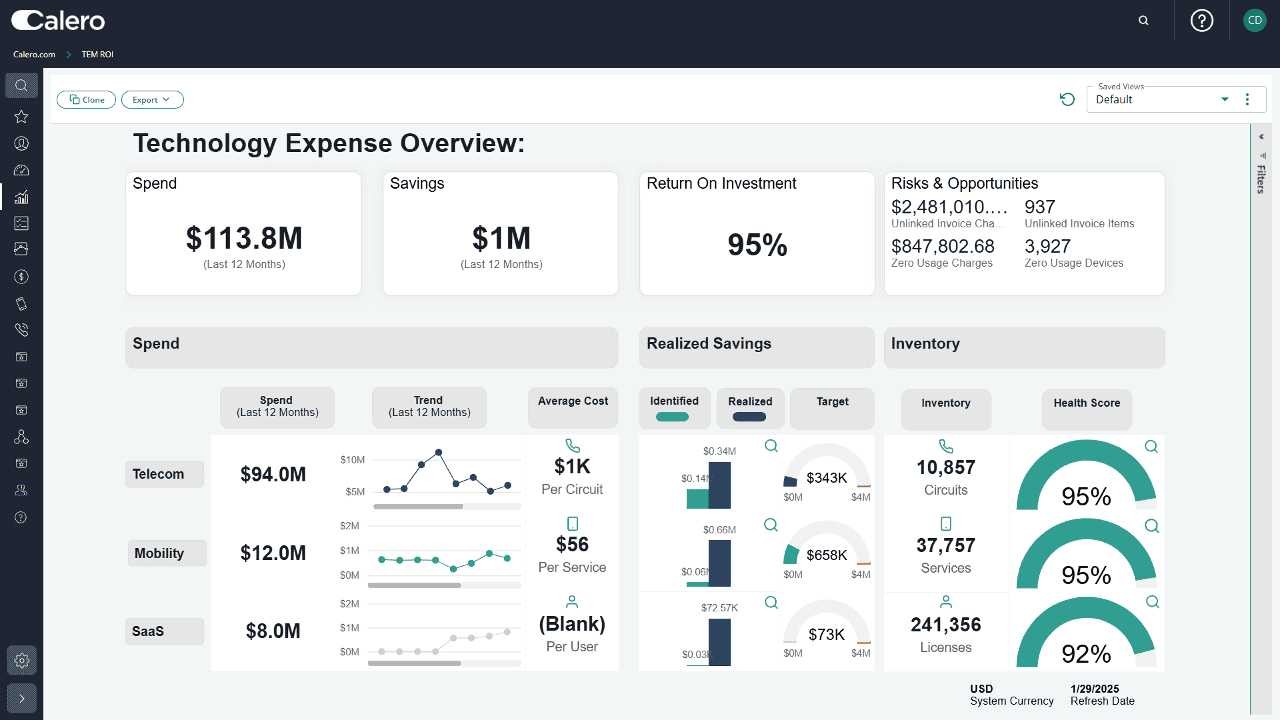Open the Saved Views Default dropdown
Viewport: 1280px width, 720px height.
1163,99
